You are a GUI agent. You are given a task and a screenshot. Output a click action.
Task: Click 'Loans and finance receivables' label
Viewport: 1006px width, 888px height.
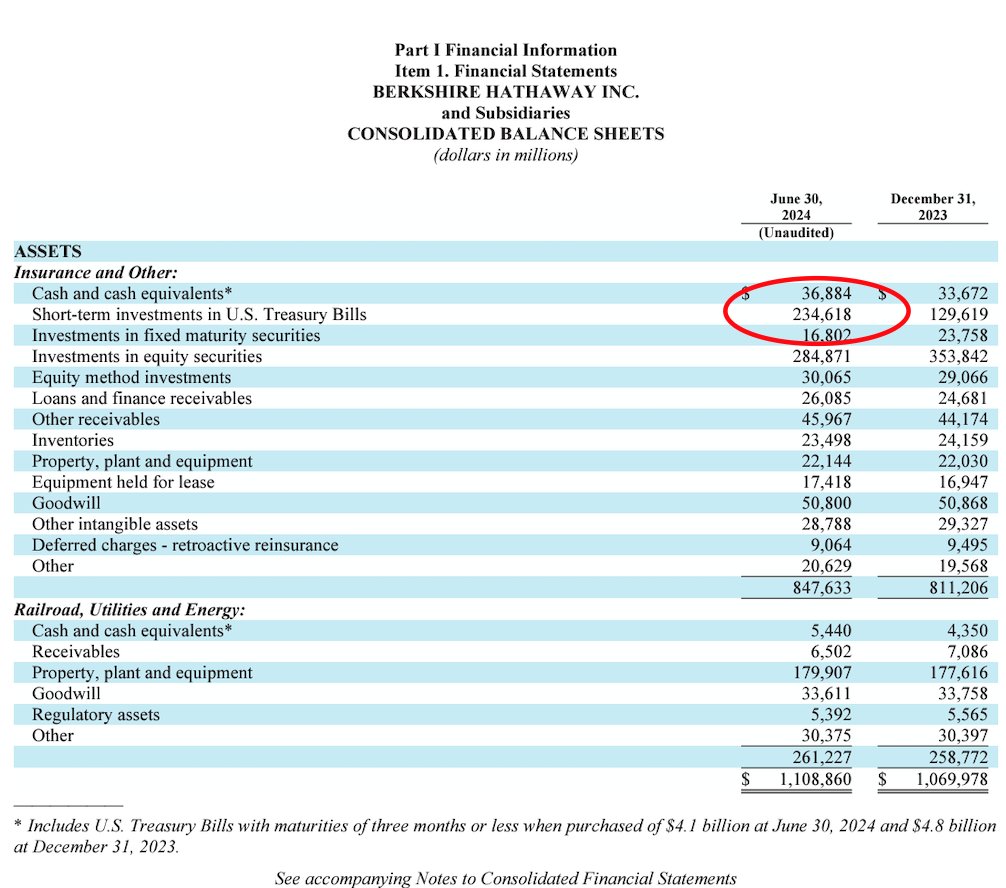tap(142, 398)
